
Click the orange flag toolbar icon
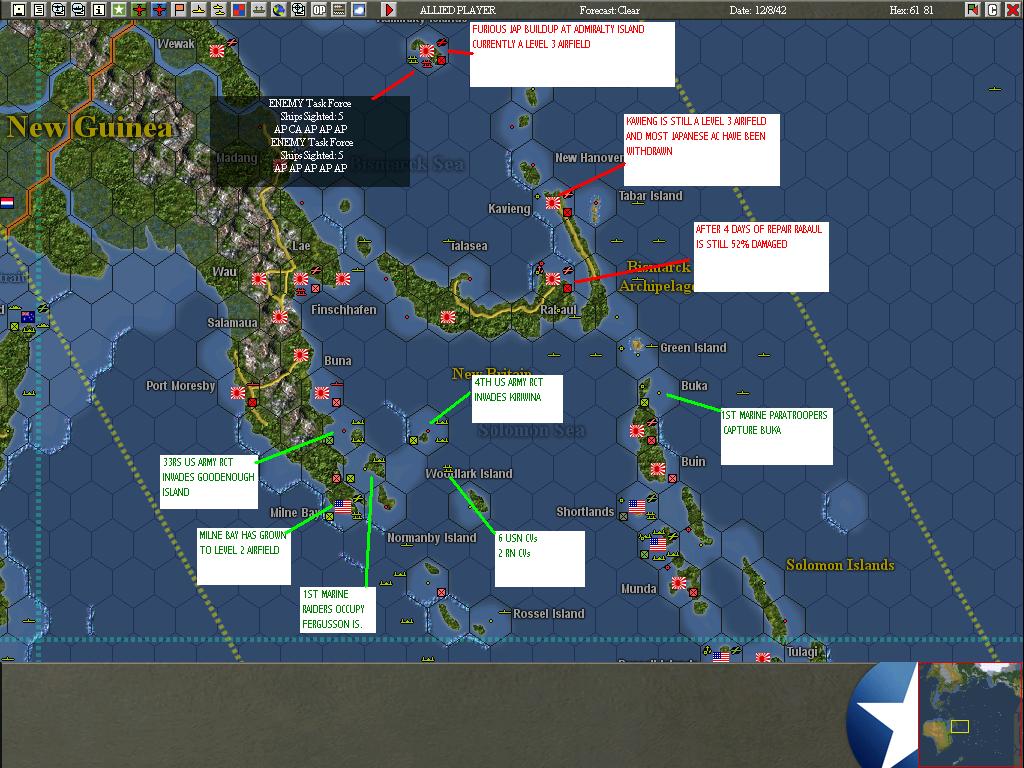pos(178,9)
